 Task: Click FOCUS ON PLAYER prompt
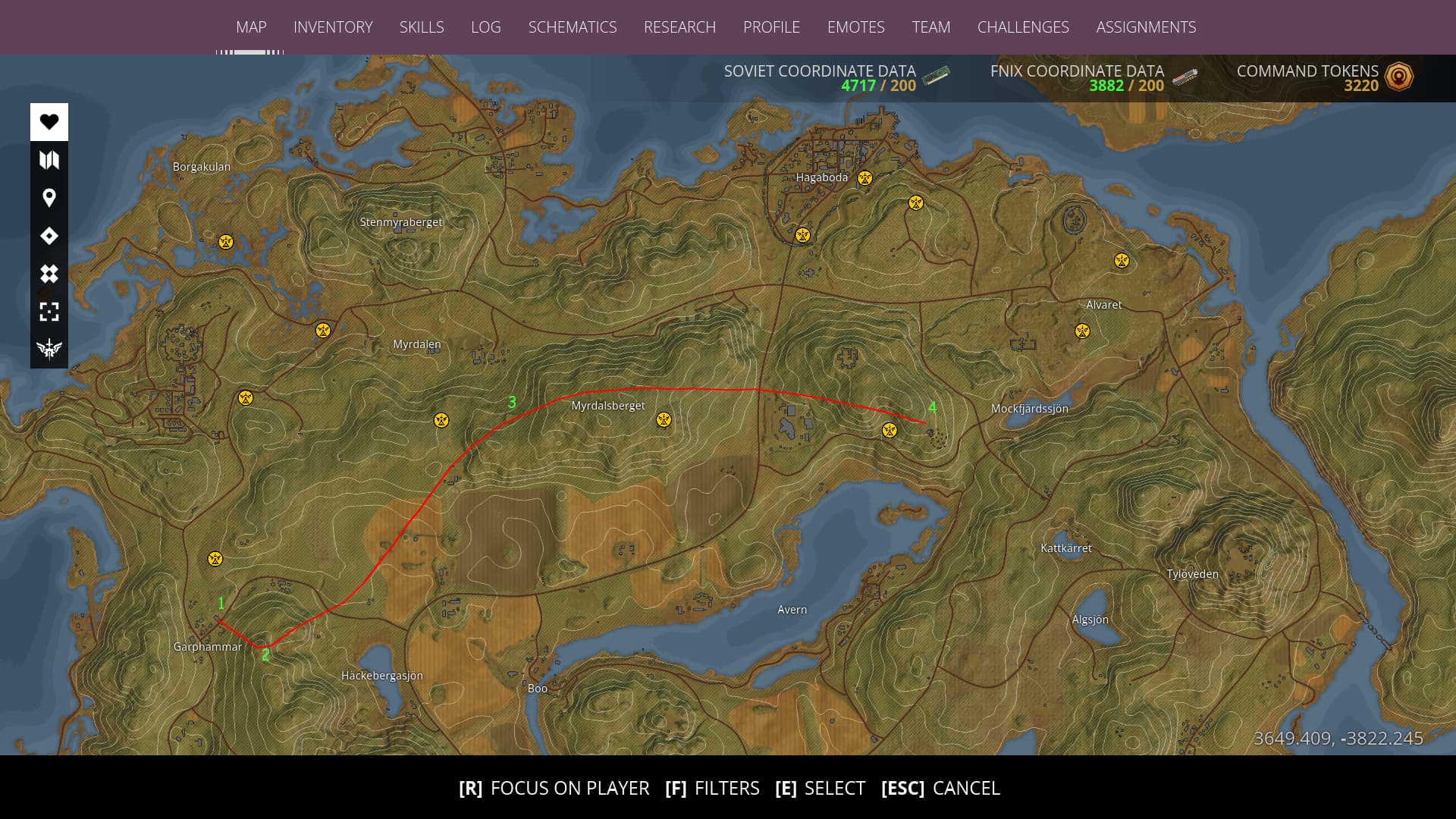[554, 789]
